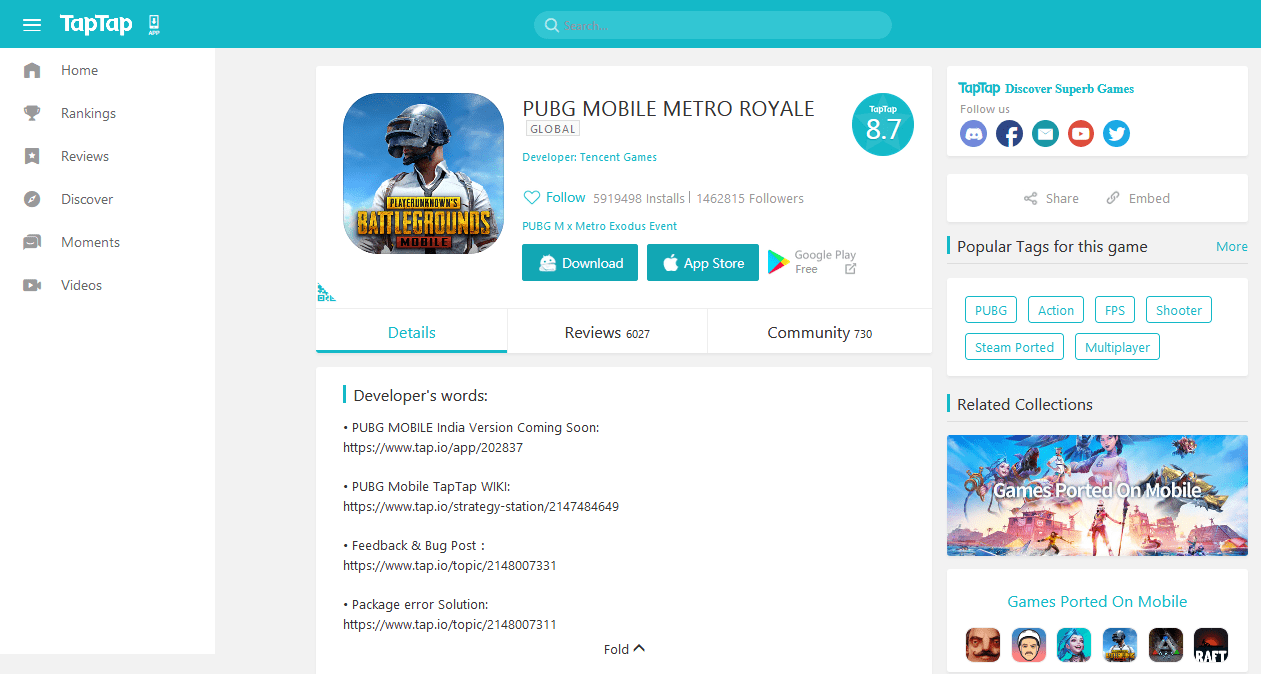Open the topic/2148007311 package error link
The image size is (1261, 674).
(x=450, y=625)
